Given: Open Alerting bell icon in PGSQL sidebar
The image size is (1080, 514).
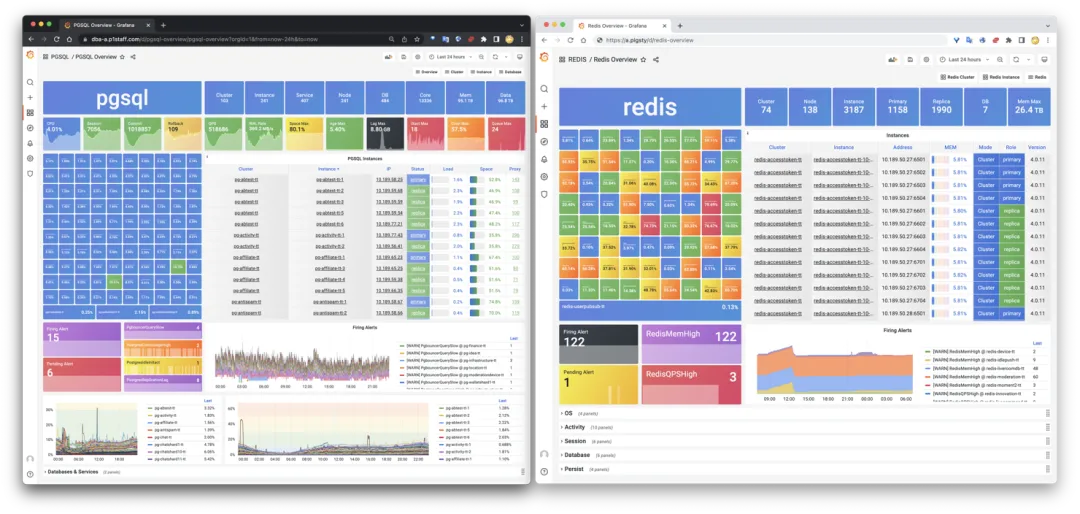Looking at the screenshot, I should pos(30,143).
